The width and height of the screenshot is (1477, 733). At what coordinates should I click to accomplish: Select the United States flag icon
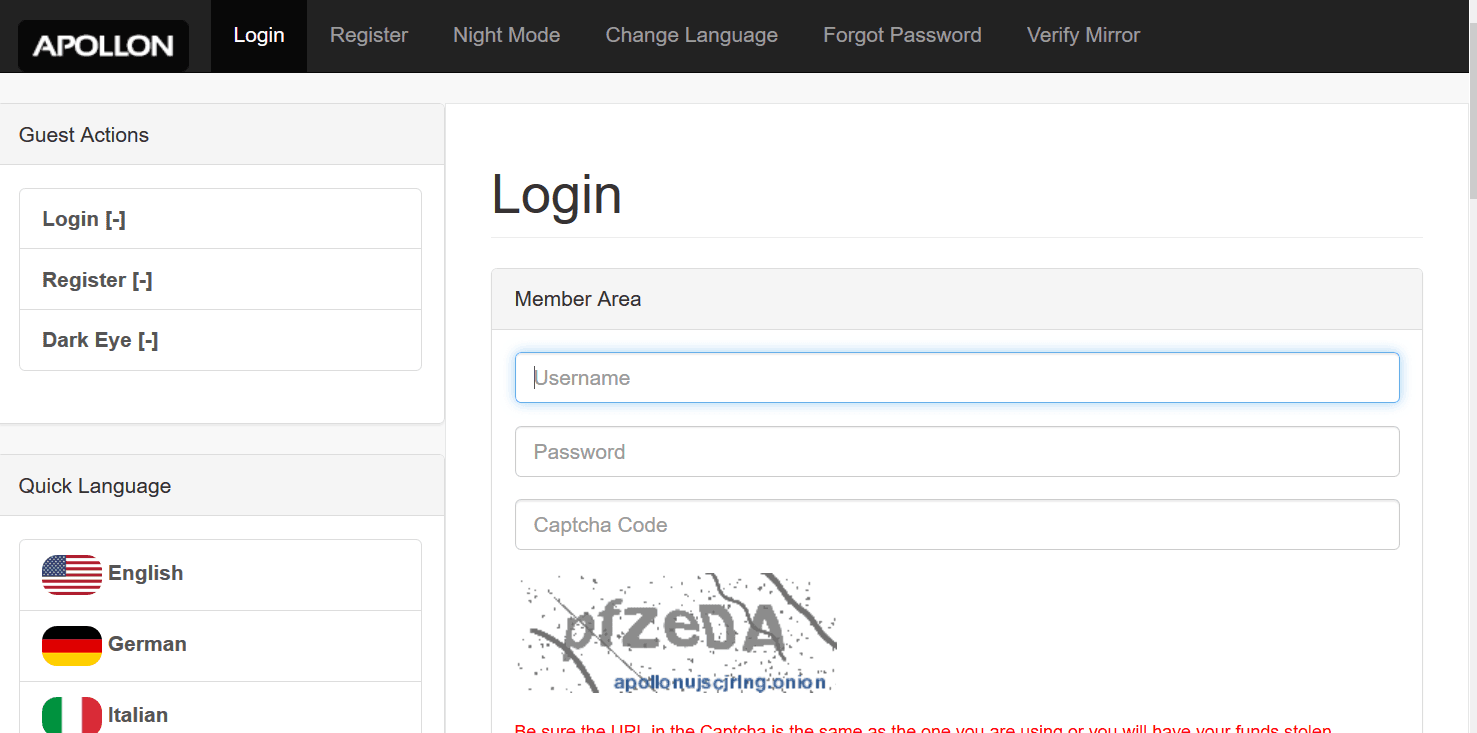click(72, 574)
